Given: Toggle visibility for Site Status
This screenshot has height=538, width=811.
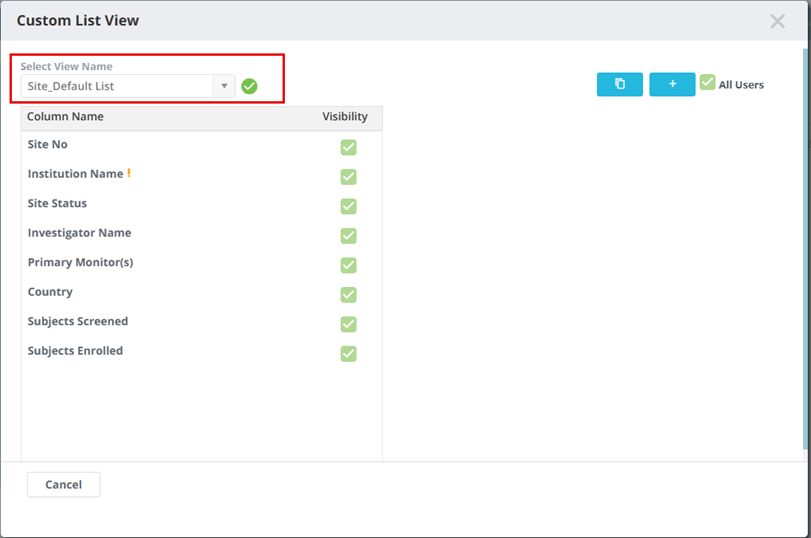Looking at the screenshot, I should coord(348,206).
